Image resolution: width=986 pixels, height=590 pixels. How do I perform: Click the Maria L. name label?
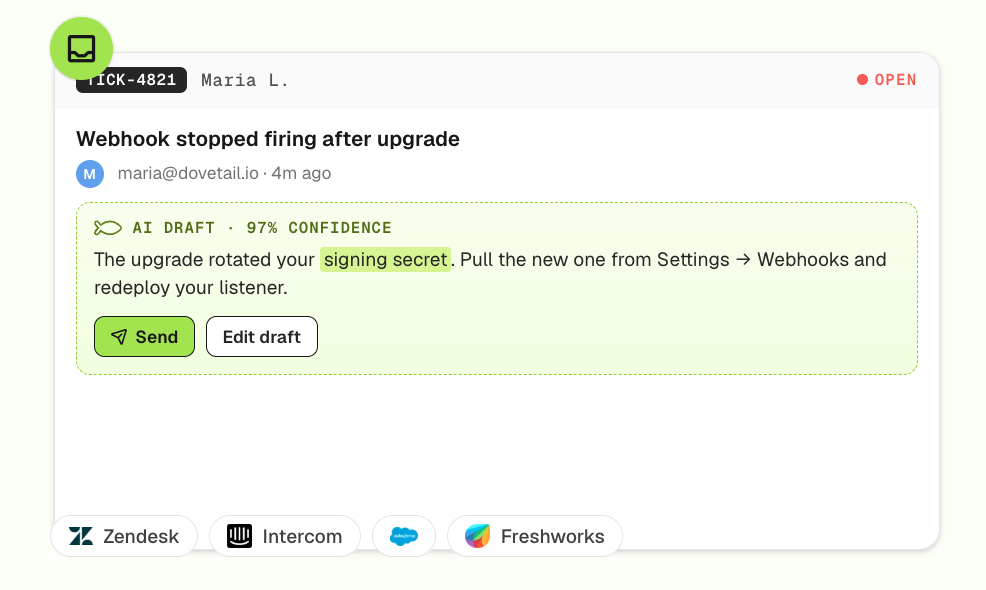pos(245,80)
